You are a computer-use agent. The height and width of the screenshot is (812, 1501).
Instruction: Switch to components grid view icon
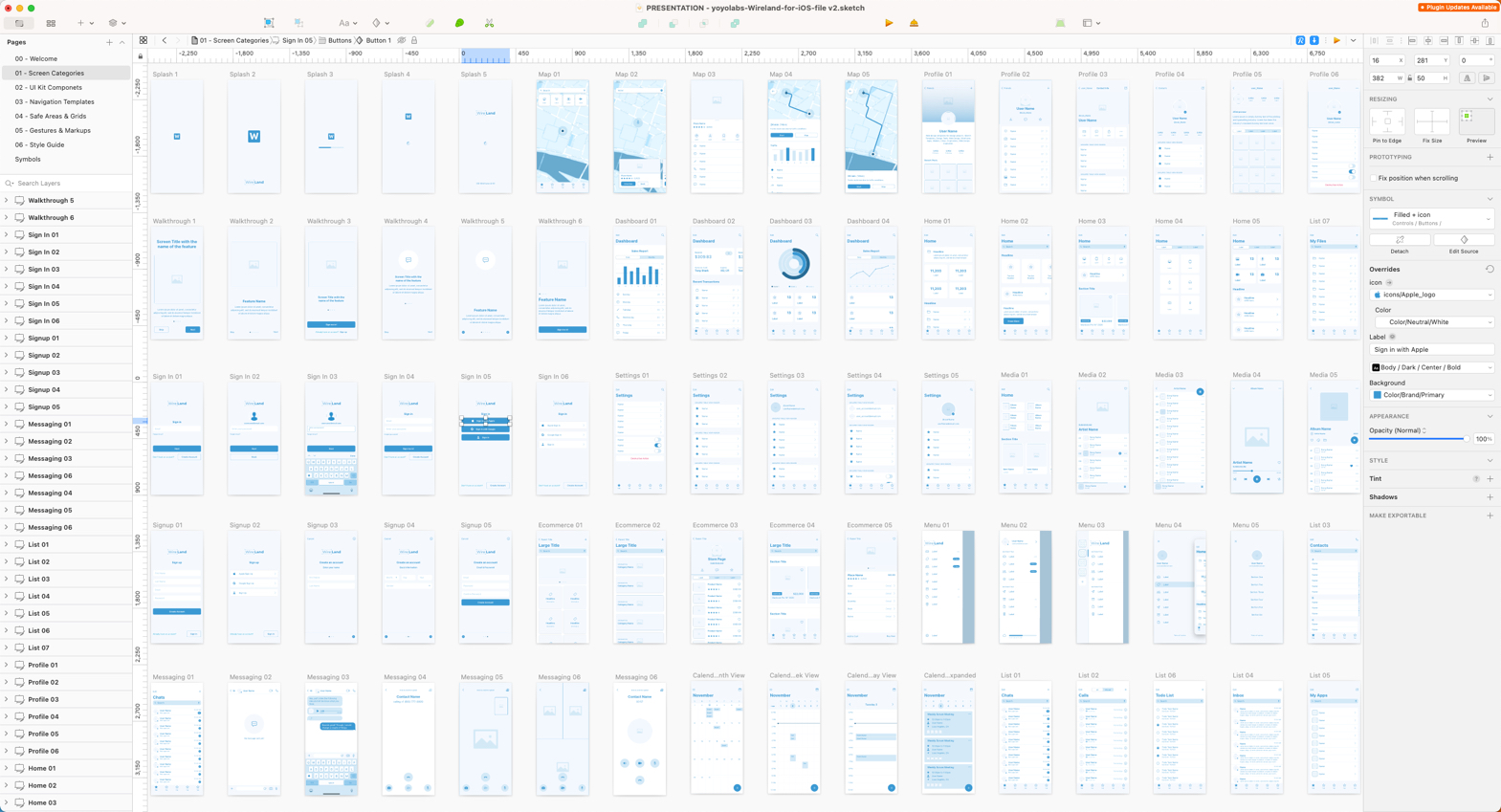point(51,23)
